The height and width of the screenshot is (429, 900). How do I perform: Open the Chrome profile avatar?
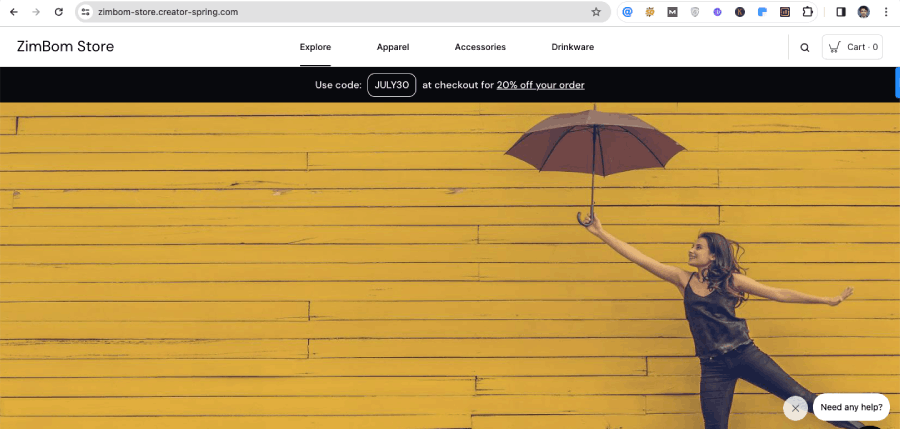click(863, 12)
